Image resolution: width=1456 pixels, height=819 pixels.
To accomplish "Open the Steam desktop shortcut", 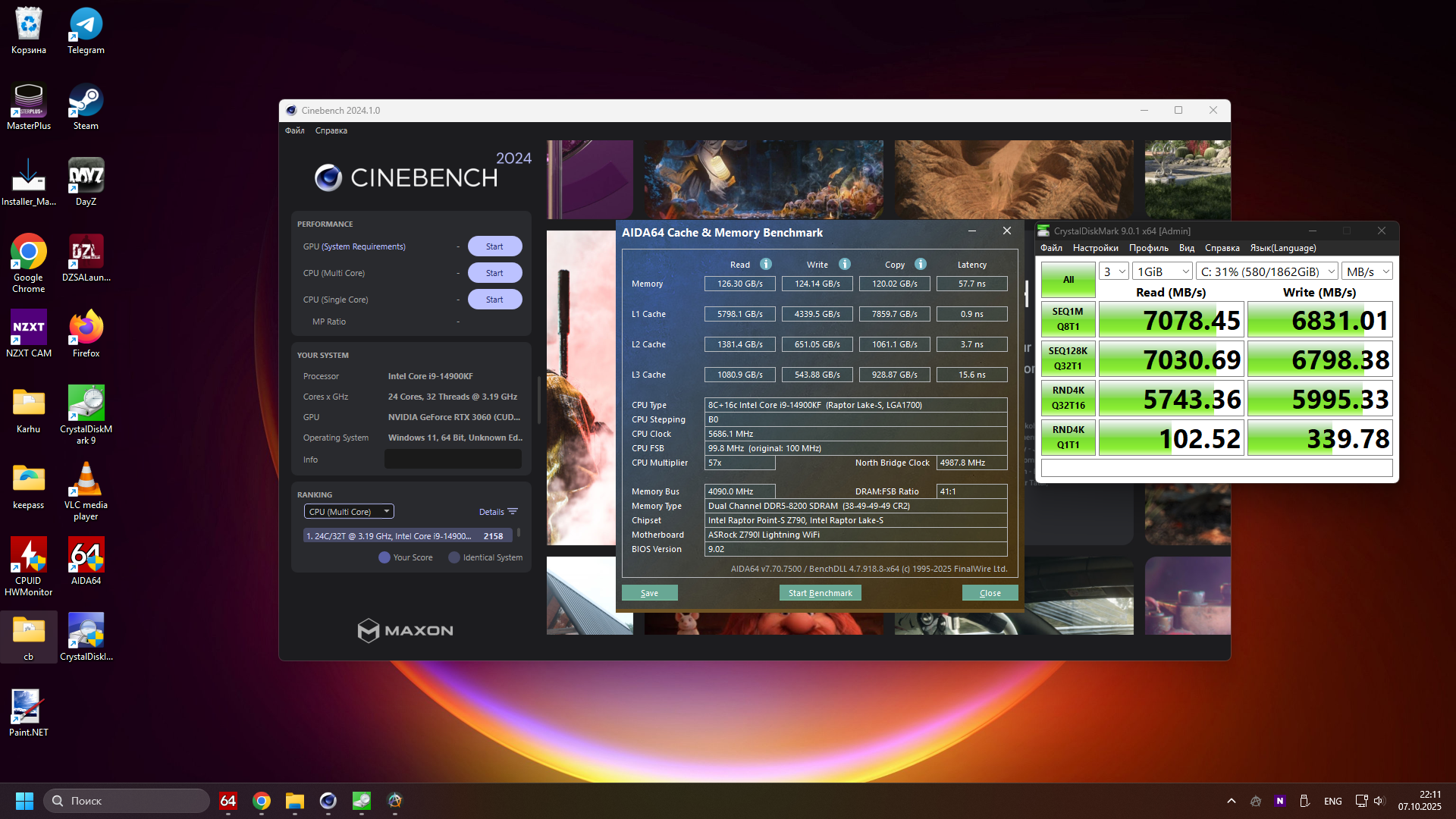I will pos(86,100).
